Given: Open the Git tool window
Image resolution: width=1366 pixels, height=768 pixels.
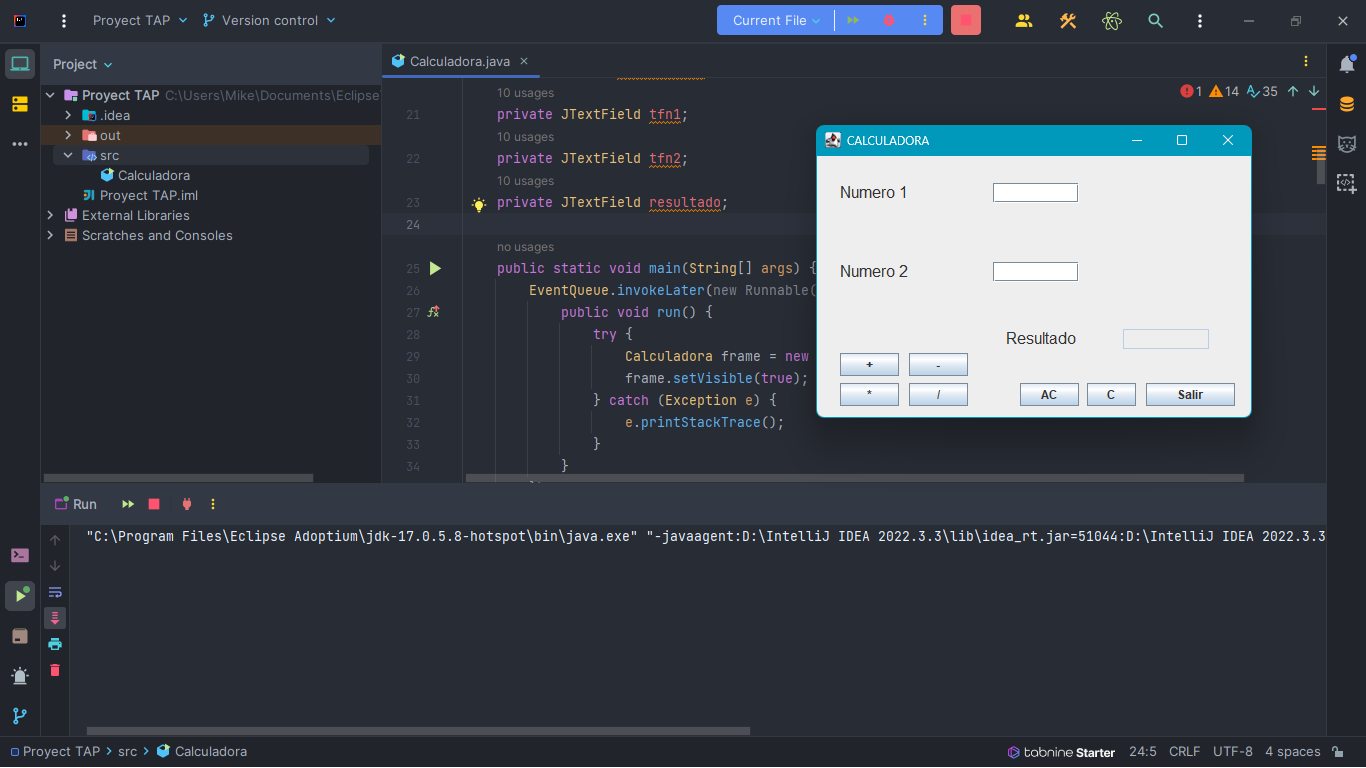Looking at the screenshot, I should coord(20,716).
